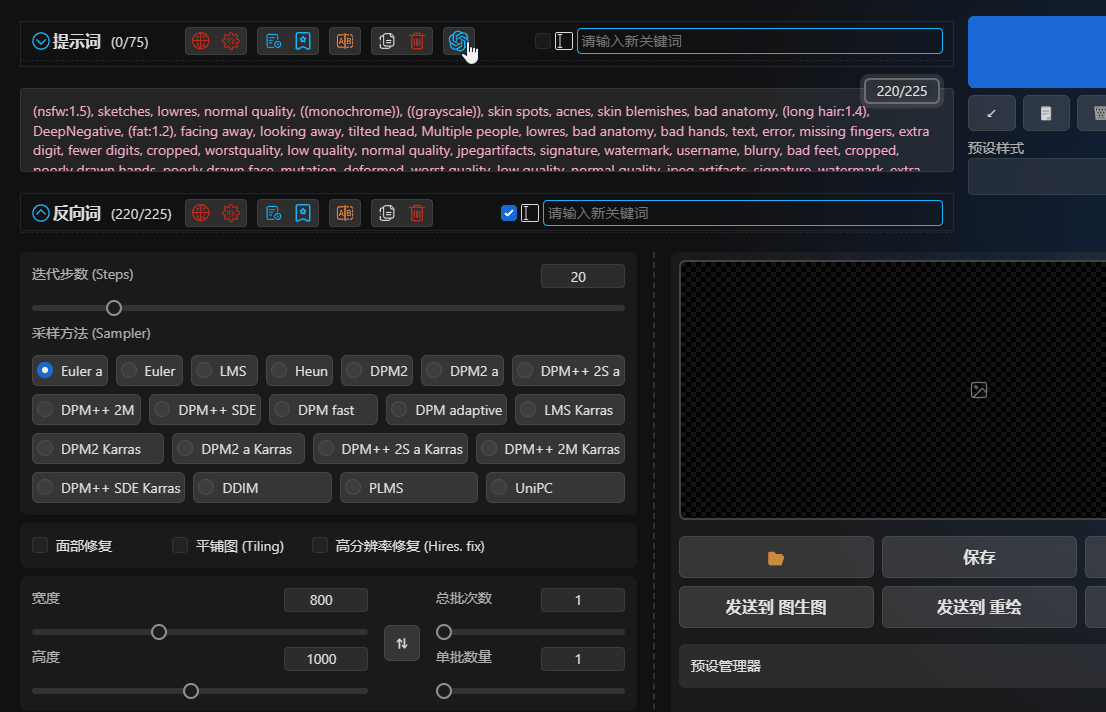This screenshot has height=712, width=1106.
Task: Open bookmarked favorites in the 反向词 row
Action: coord(303,212)
